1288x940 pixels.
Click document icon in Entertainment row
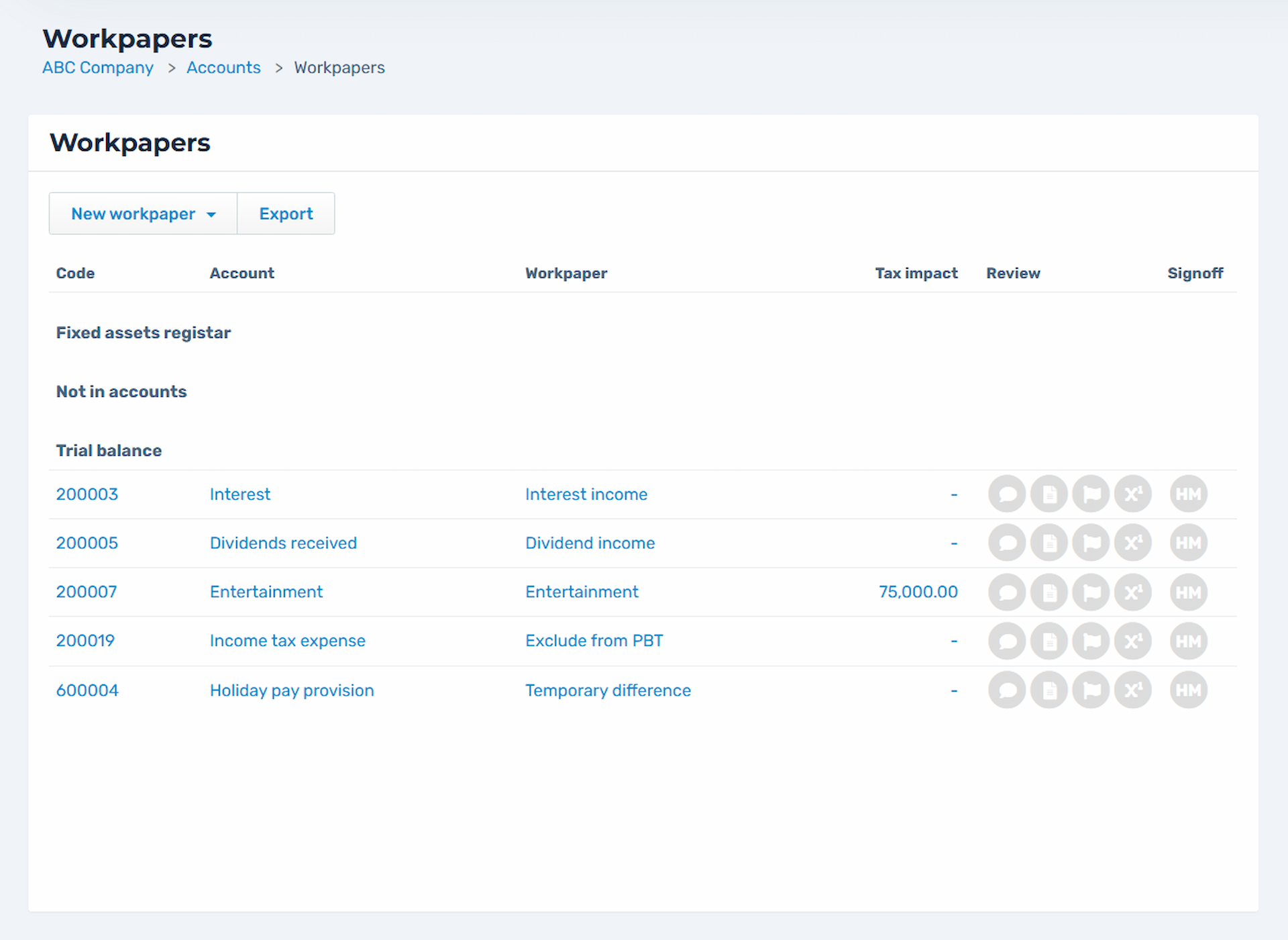[x=1049, y=592]
